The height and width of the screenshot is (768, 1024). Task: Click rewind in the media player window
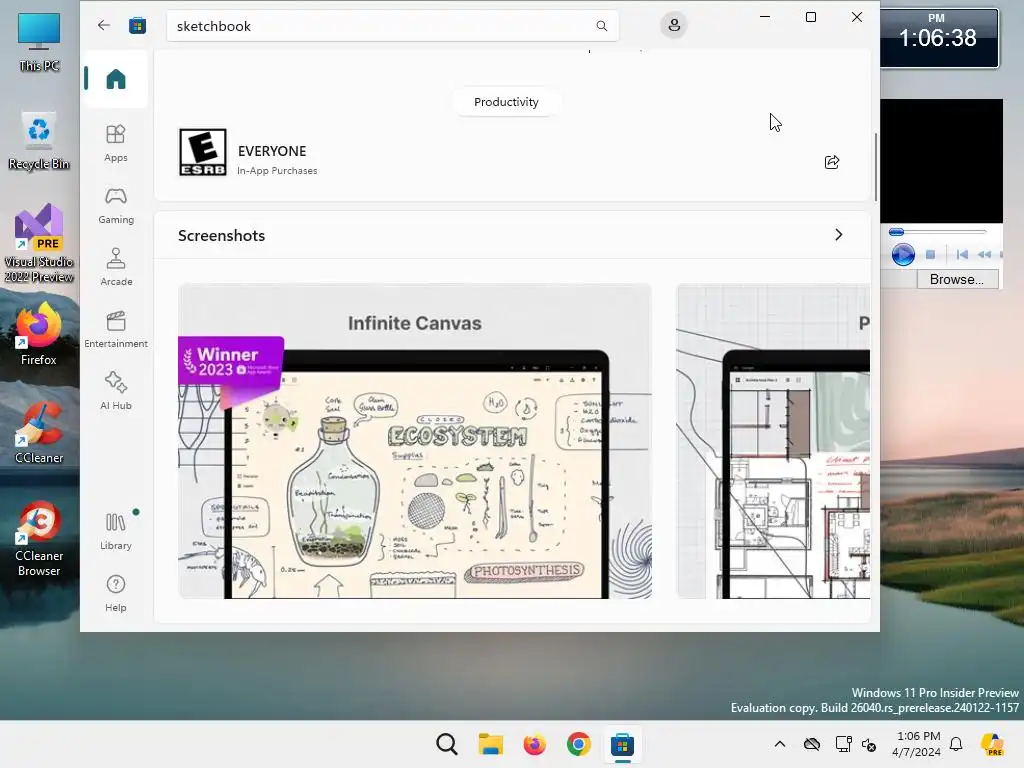point(984,255)
